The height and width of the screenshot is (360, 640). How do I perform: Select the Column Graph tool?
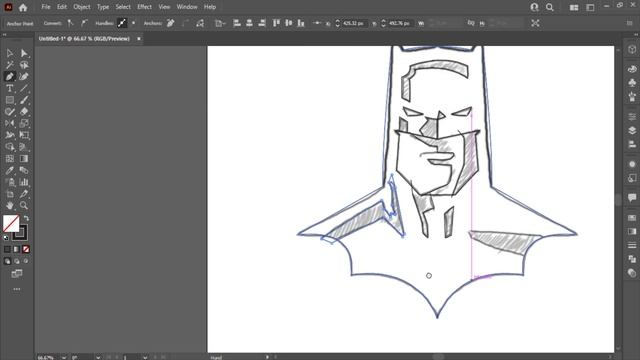[x=24, y=182]
